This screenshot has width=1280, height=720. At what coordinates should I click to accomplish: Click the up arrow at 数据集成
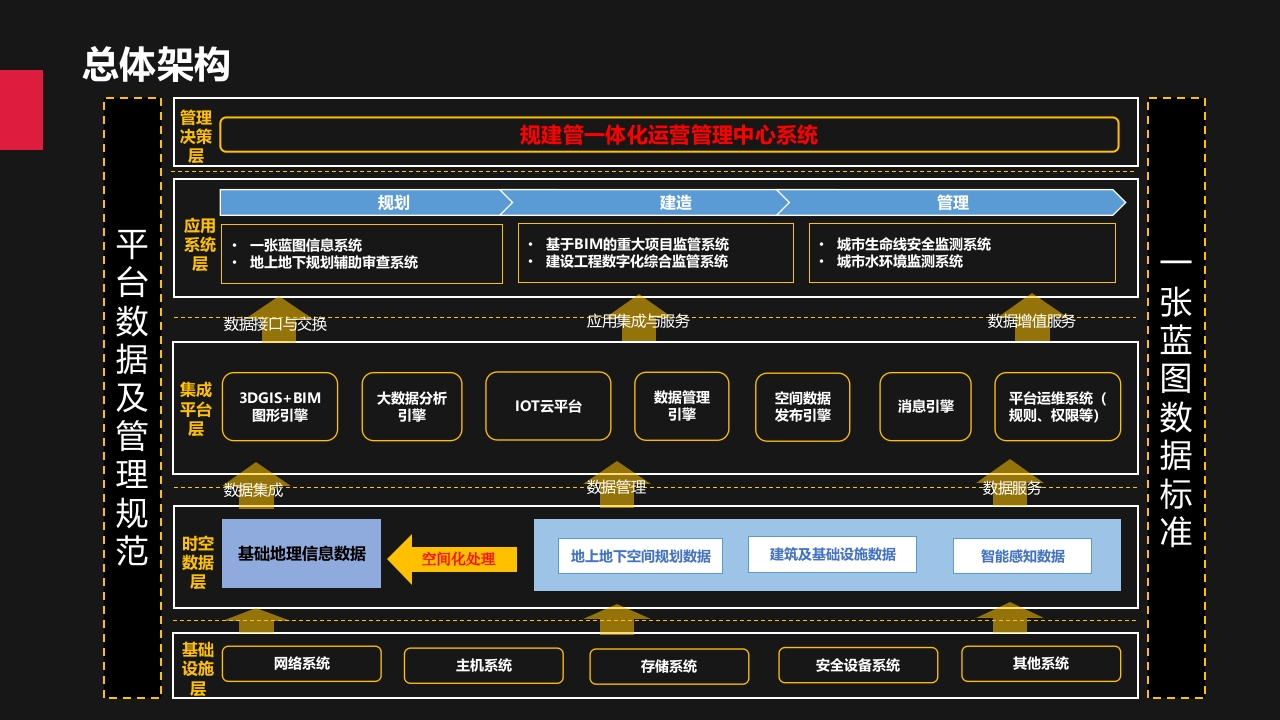pyautogui.click(x=256, y=486)
